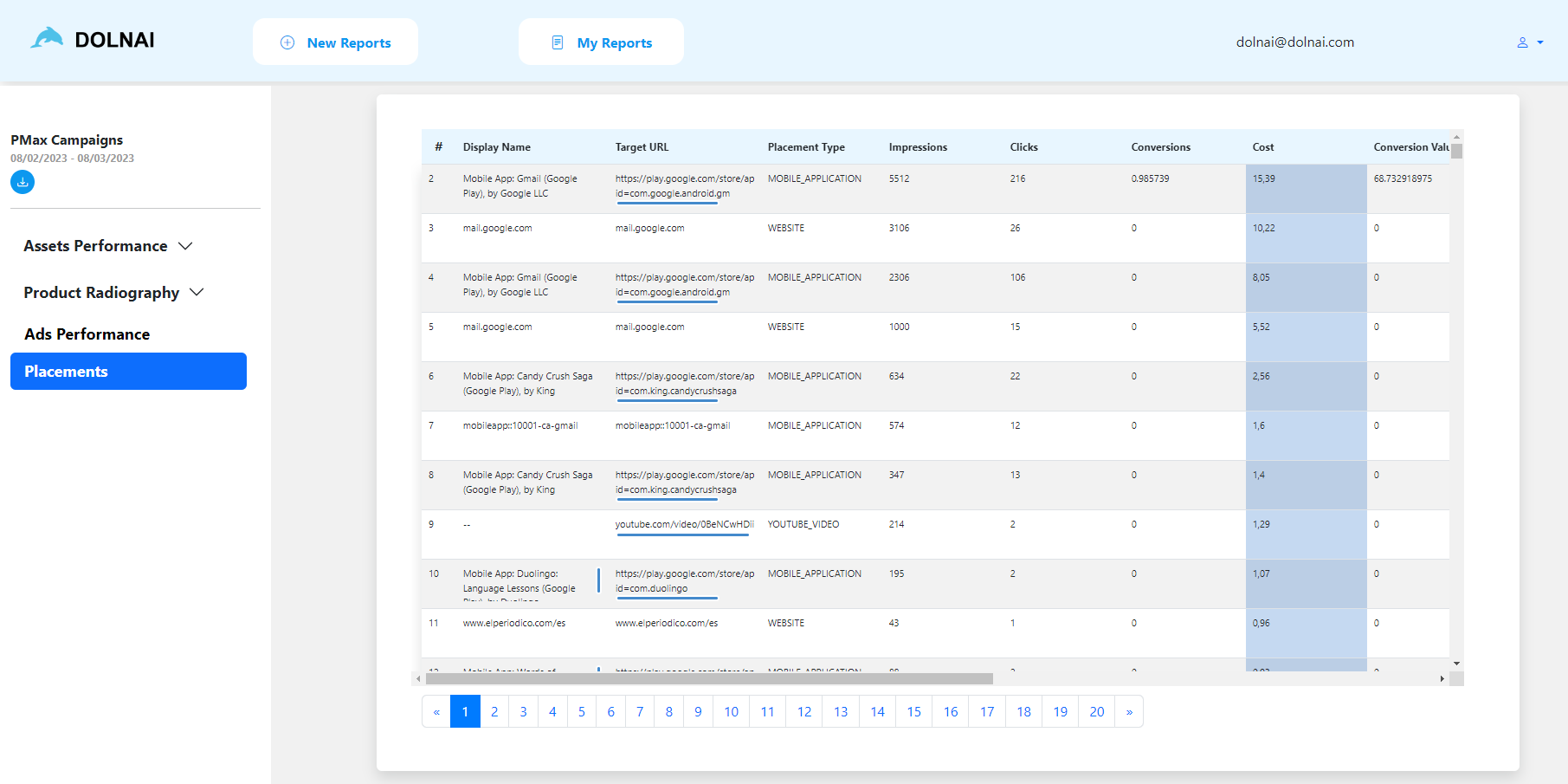
Task: Click the impressions value 5512
Action: coord(899,178)
